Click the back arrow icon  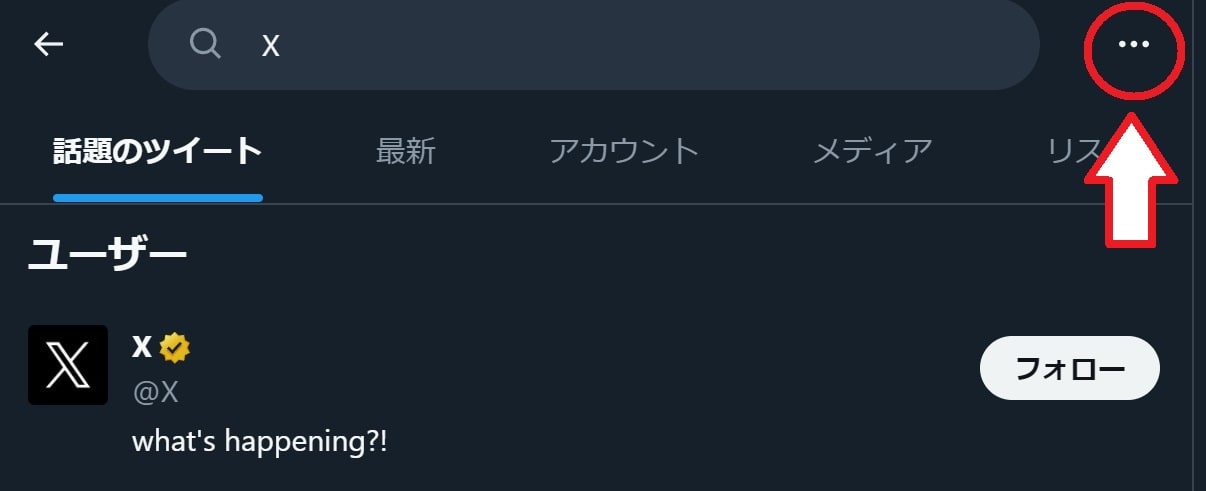[48, 44]
